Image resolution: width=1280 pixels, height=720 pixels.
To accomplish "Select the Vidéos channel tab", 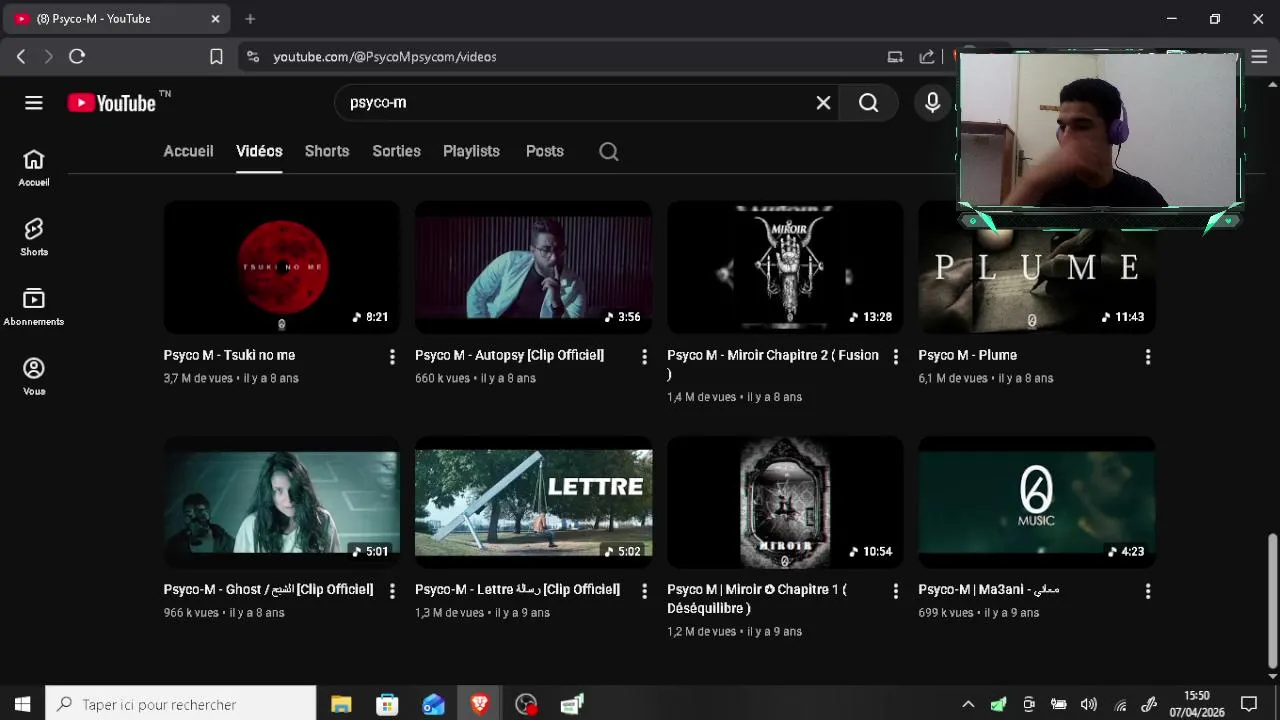I will (259, 151).
